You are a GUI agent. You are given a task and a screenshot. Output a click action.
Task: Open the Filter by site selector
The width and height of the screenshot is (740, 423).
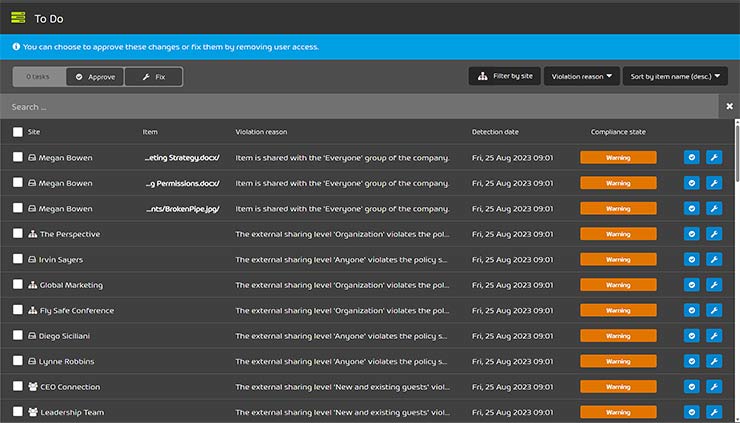point(504,76)
